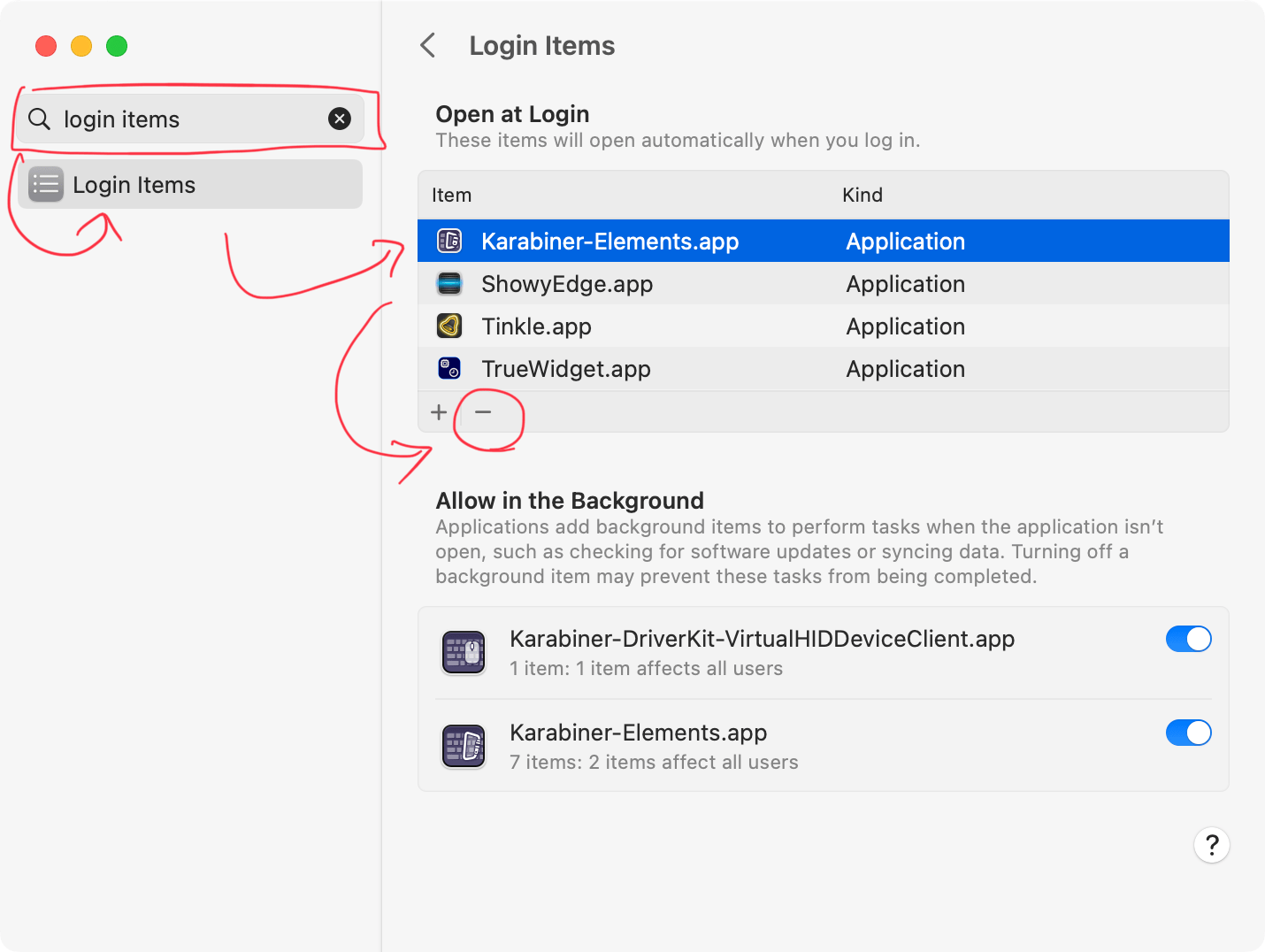
Task: Toggle off Karabiner-DriverKit-VirtualHIDDeviceClient.app background switch
Action: [1188, 639]
